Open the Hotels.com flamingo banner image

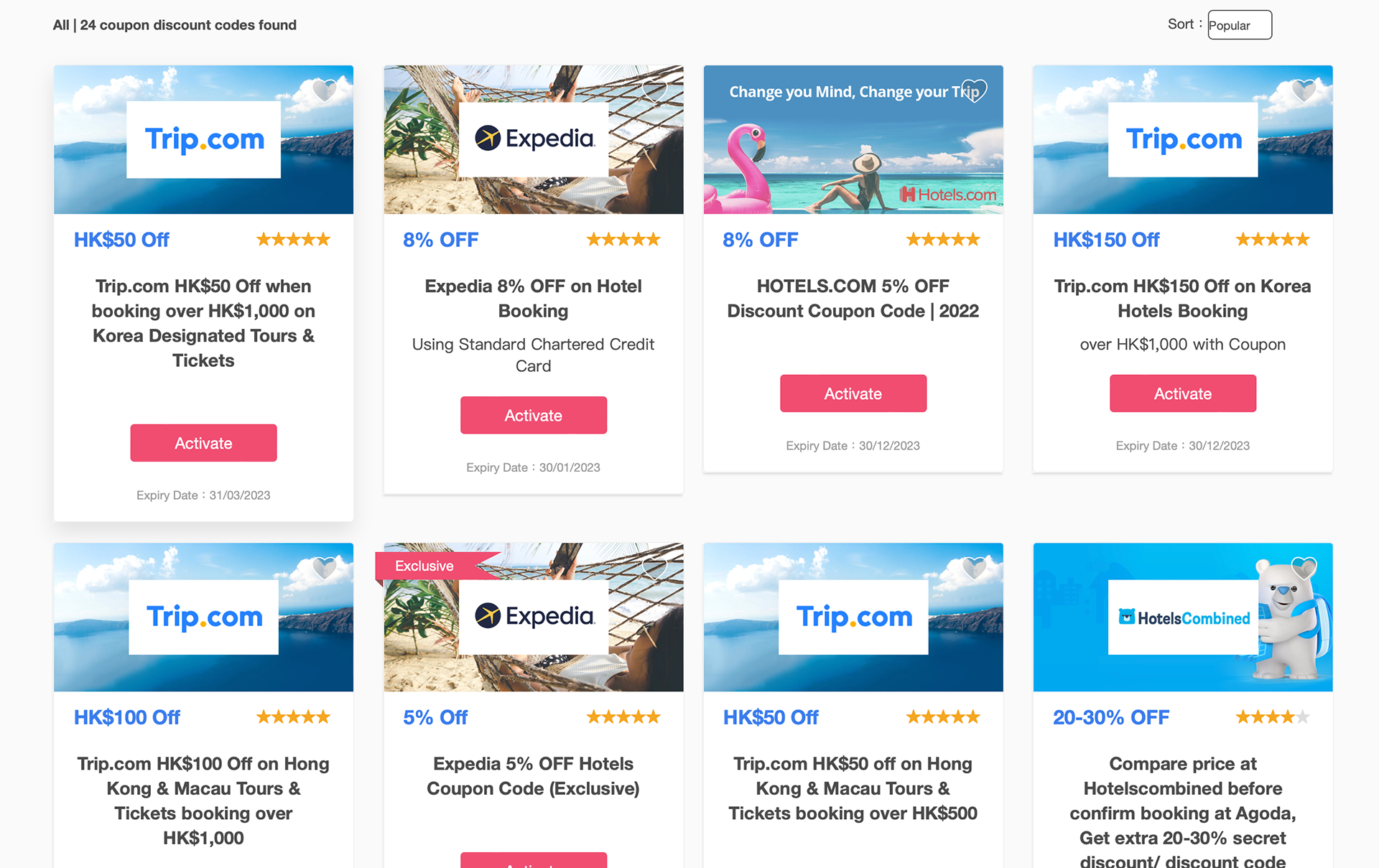pyautogui.click(x=853, y=139)
